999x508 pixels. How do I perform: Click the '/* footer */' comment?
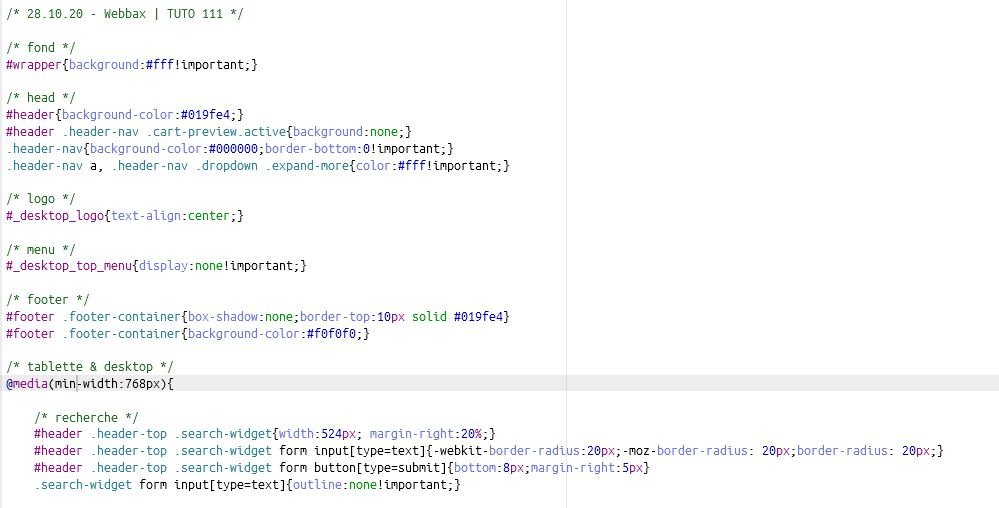[x=48, y=300]
